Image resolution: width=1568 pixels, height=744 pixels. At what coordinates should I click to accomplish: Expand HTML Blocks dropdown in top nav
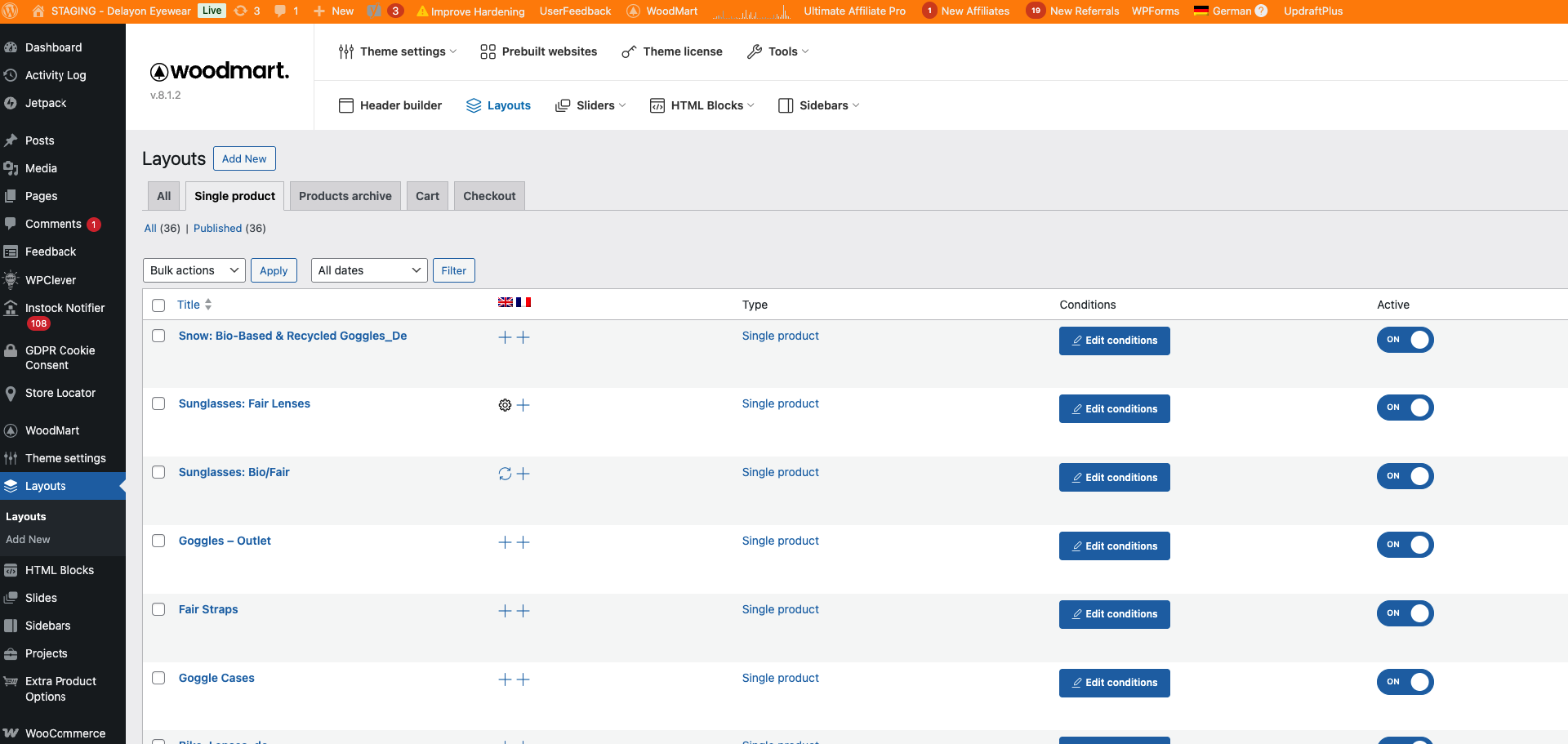702,105
